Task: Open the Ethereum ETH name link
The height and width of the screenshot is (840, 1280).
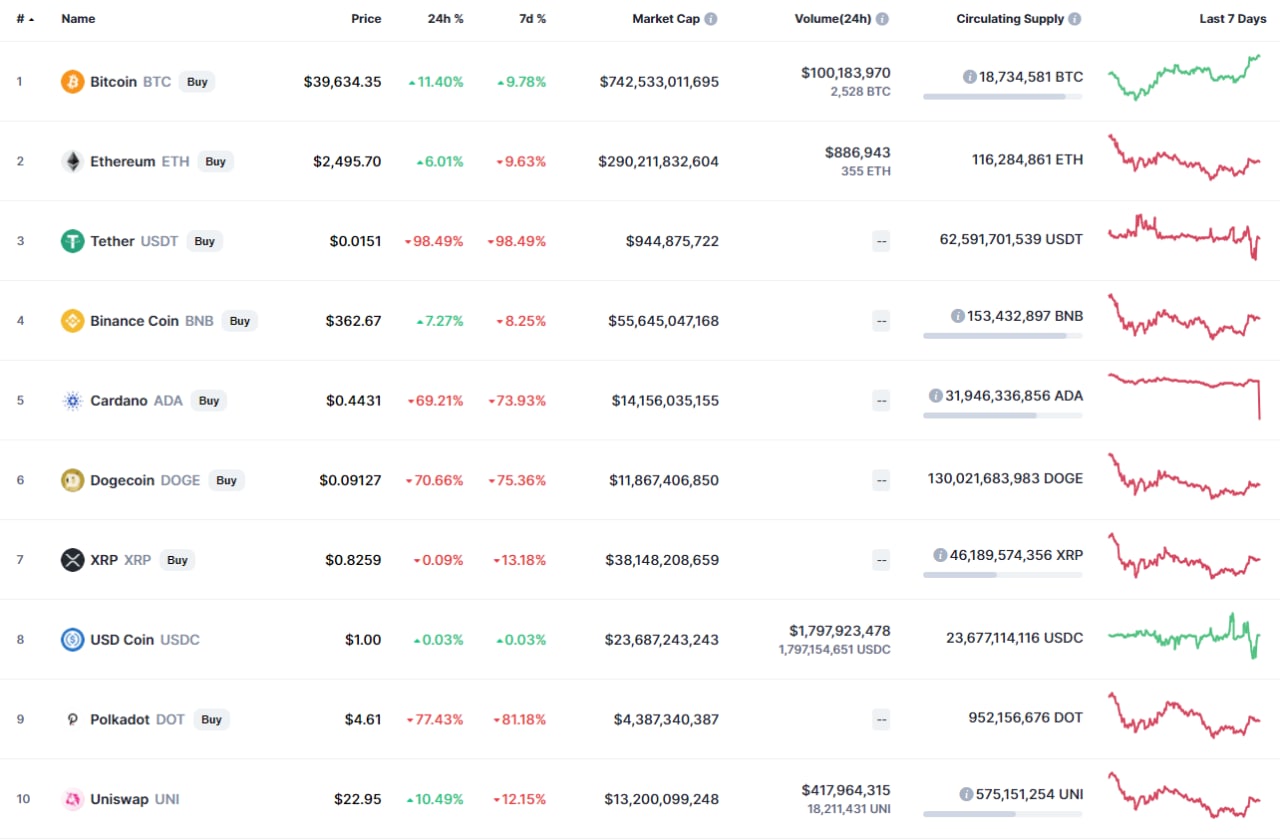Action: click(139, 161)
